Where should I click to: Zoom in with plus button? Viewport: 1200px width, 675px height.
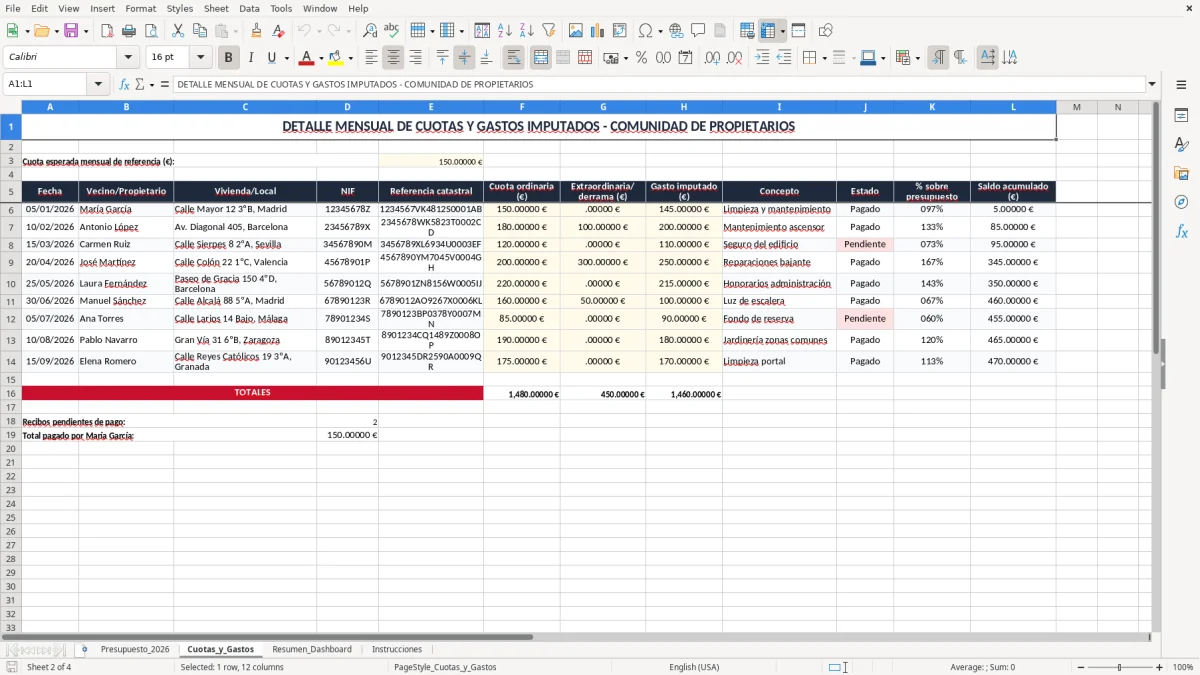(1159, 667)
